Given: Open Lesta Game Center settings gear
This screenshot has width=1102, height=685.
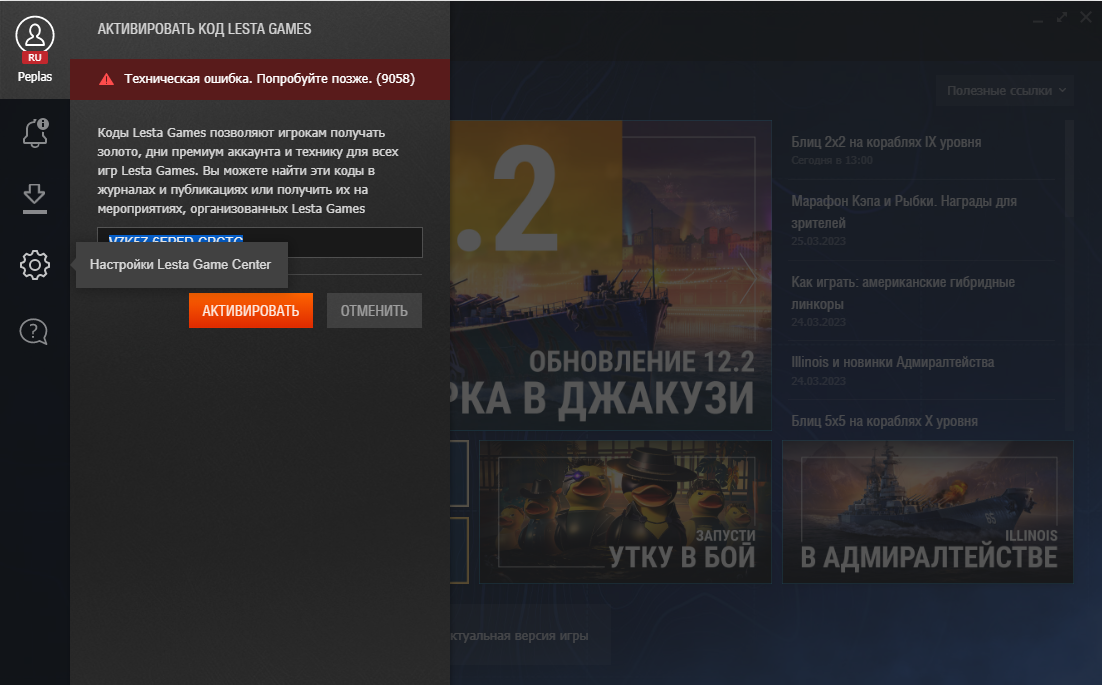Looking at the screenshot, I should pyautogui.click(x=35, y=265).
